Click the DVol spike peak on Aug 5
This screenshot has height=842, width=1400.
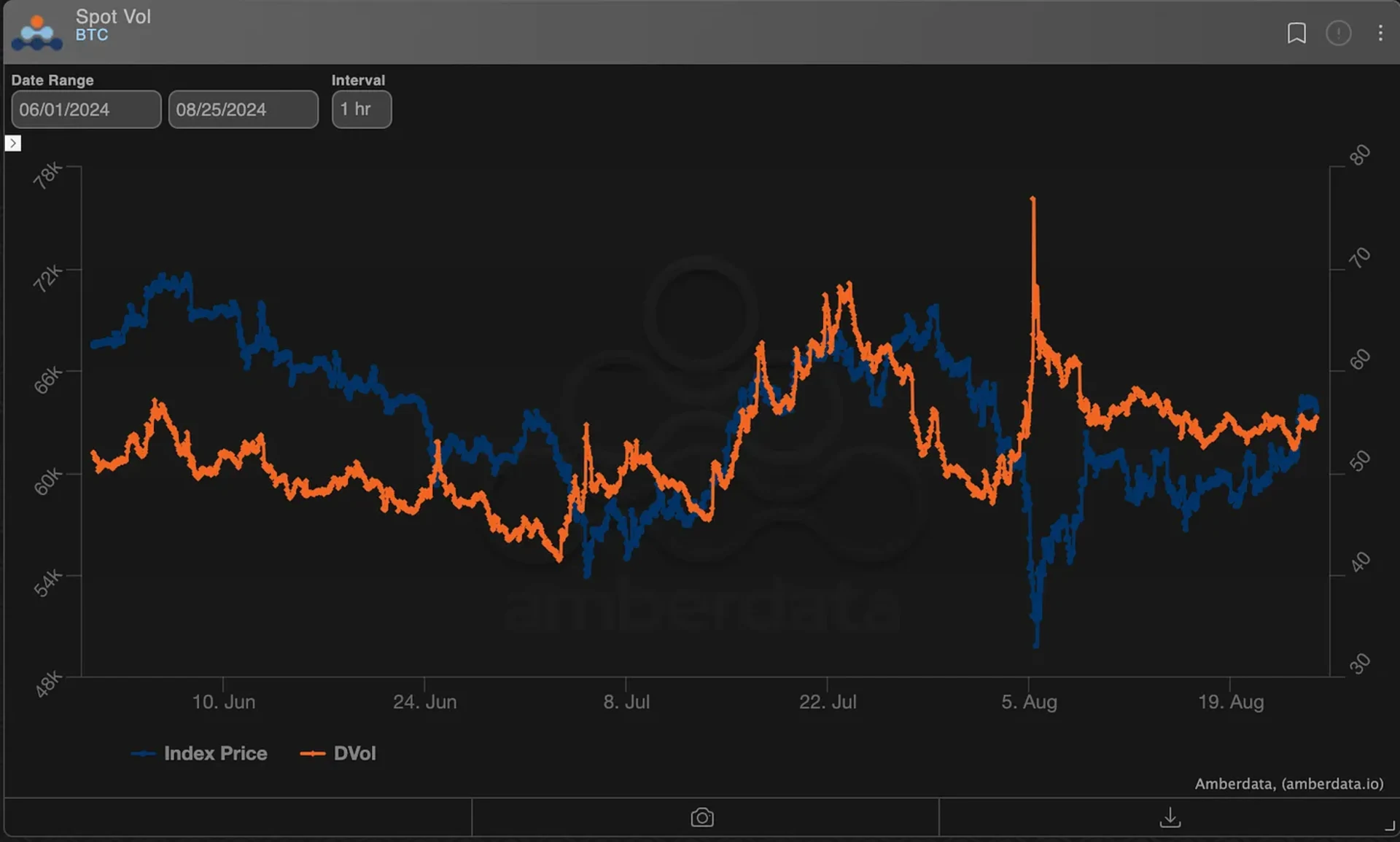click(x=1032, y=198)
